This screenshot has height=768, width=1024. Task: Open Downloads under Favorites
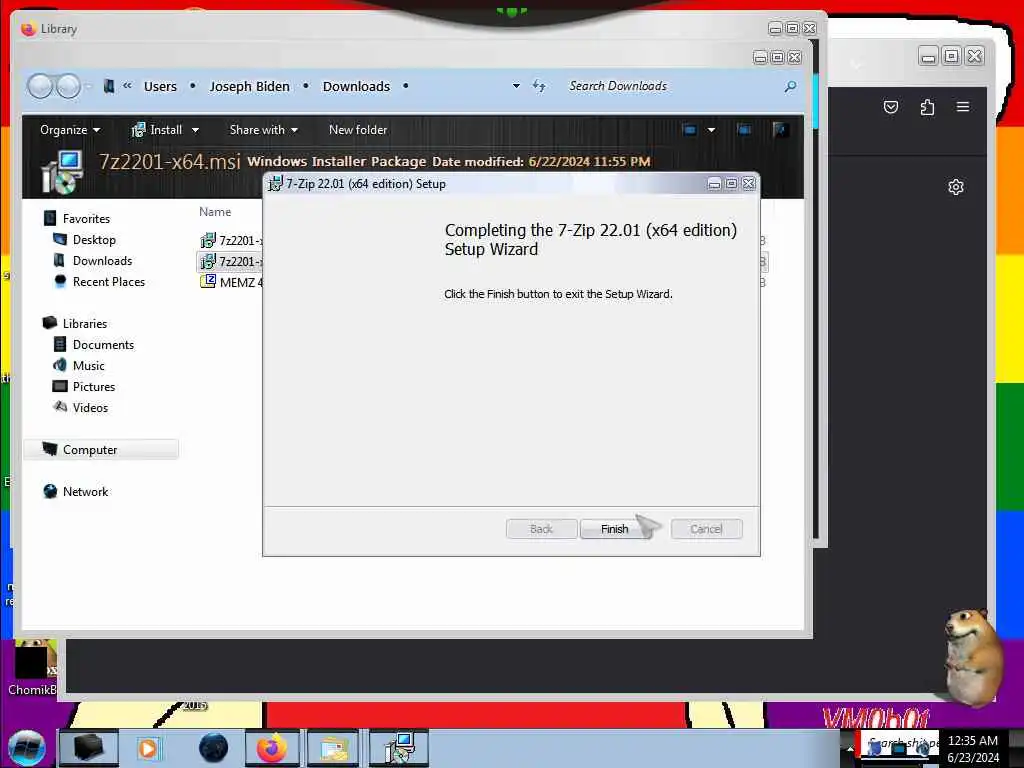pyautogui.click(x=102, y=261)
